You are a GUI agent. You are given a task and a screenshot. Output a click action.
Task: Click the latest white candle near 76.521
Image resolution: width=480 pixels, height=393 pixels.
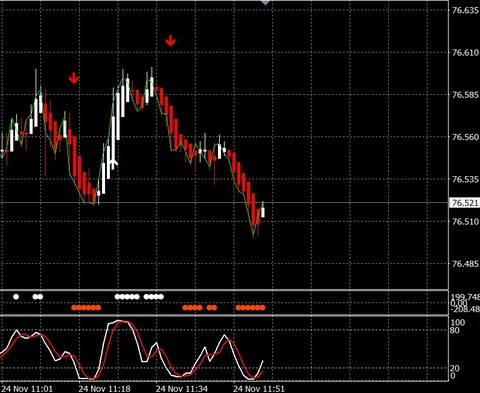pyautogui.click(x=263, y=211)
